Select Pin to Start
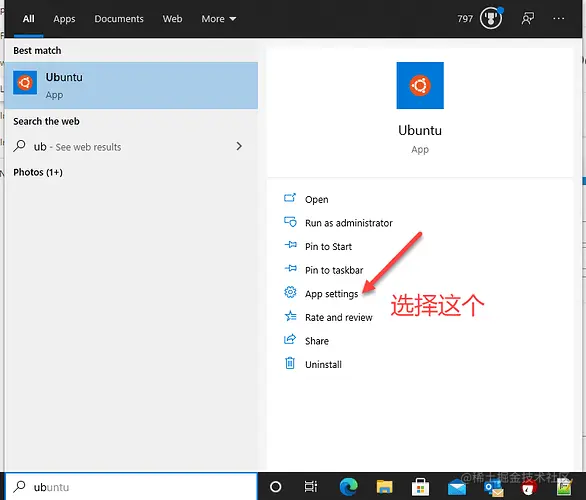 [328, 247]
